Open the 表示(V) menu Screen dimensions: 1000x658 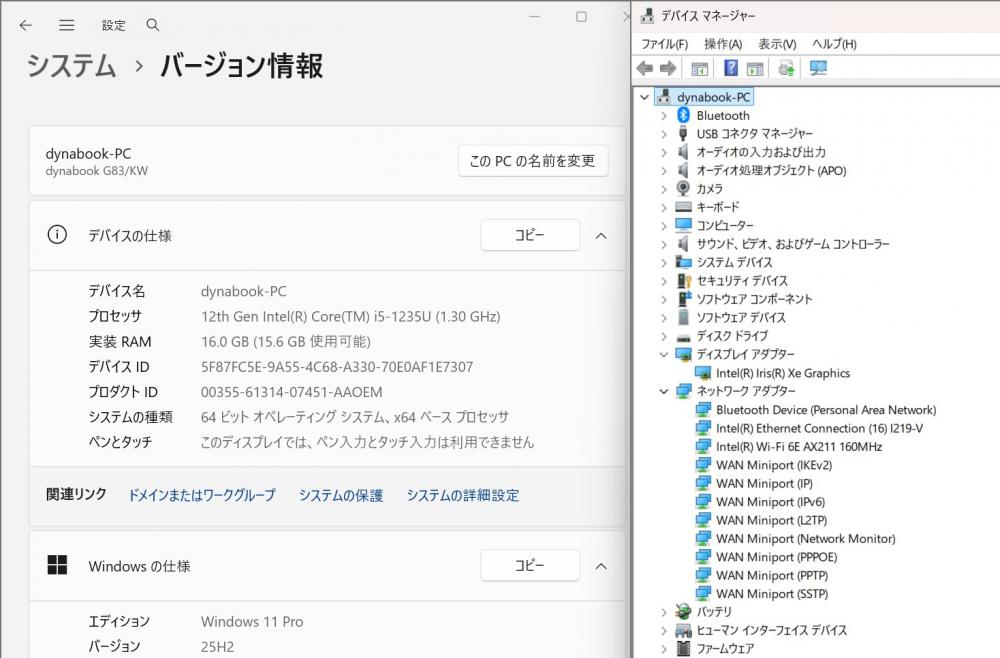pyautogui.click(x=777, y=44)
